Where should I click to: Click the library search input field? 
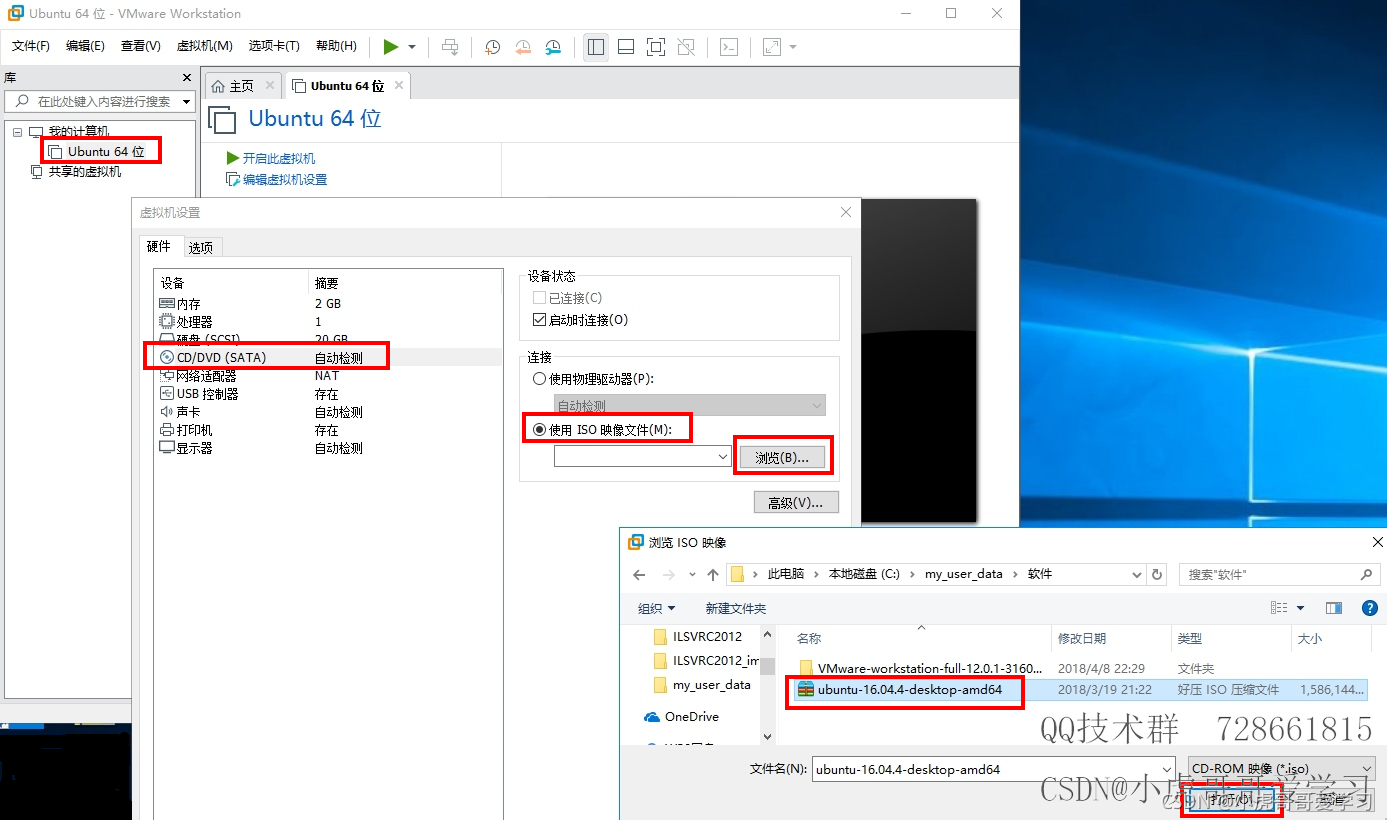coord(100,101)
